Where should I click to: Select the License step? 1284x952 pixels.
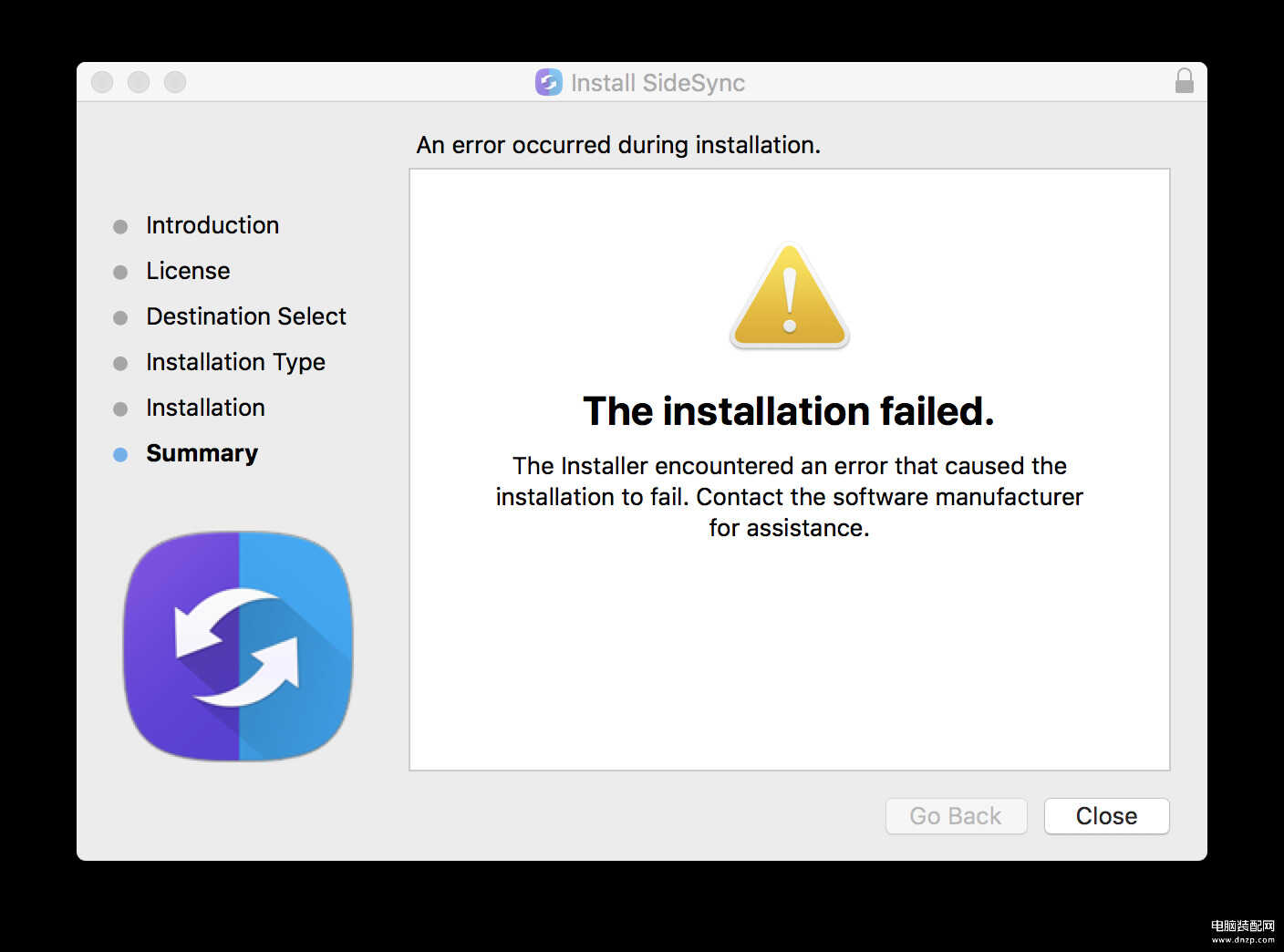click(x=188, y=271)
